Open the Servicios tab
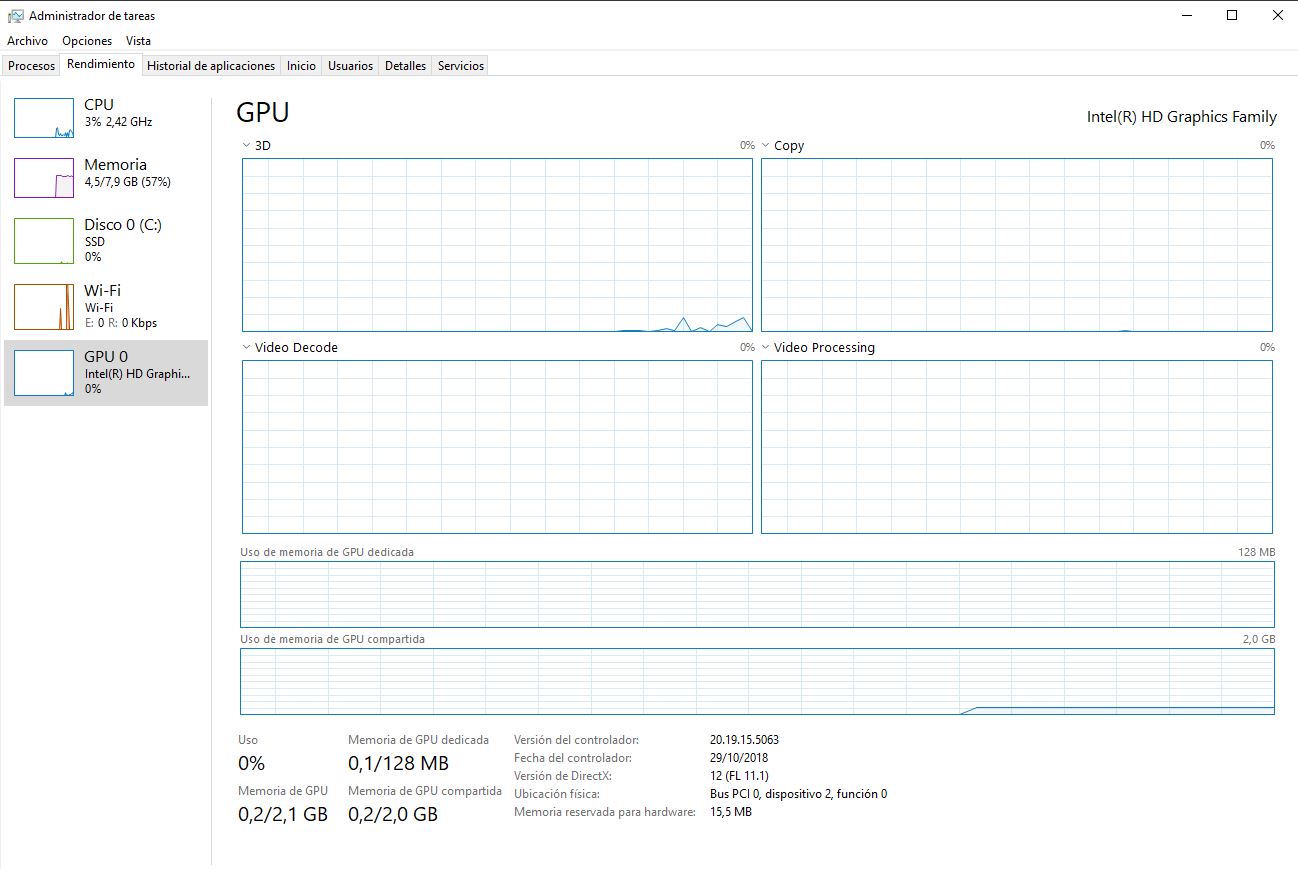 click(461, 66)
